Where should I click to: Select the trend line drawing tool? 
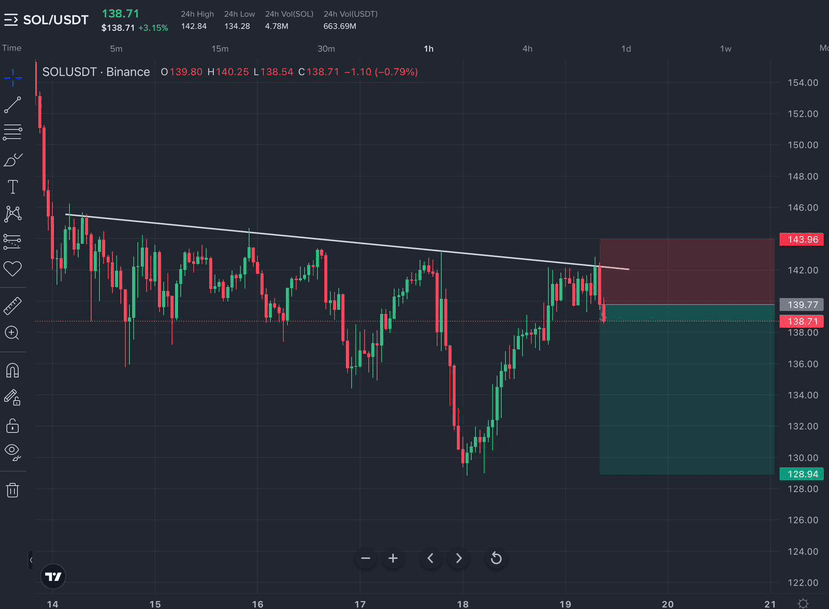click(13, 105)
